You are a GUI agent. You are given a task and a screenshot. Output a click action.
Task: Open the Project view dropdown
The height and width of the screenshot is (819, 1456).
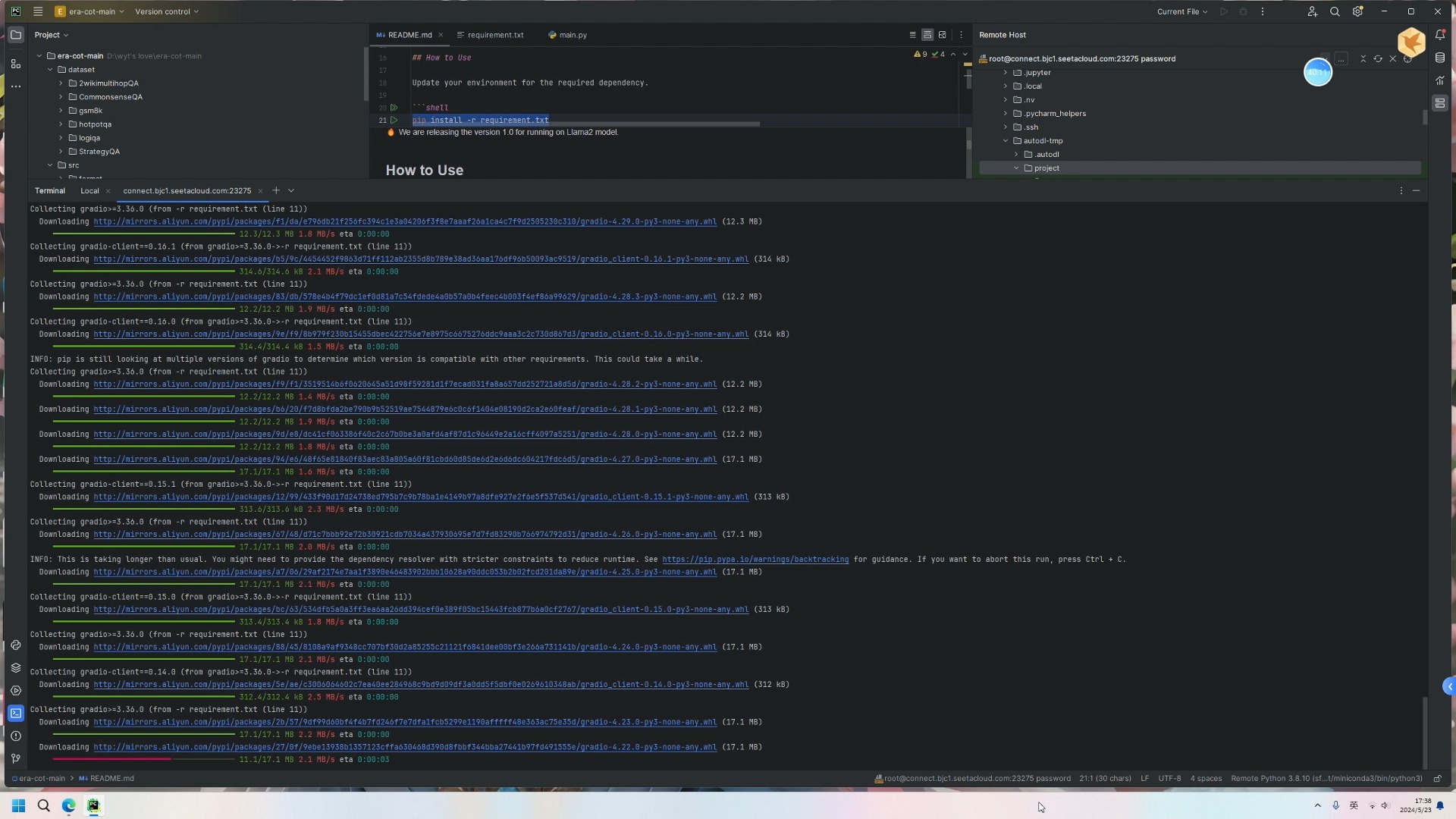click(x=52, y=35)
